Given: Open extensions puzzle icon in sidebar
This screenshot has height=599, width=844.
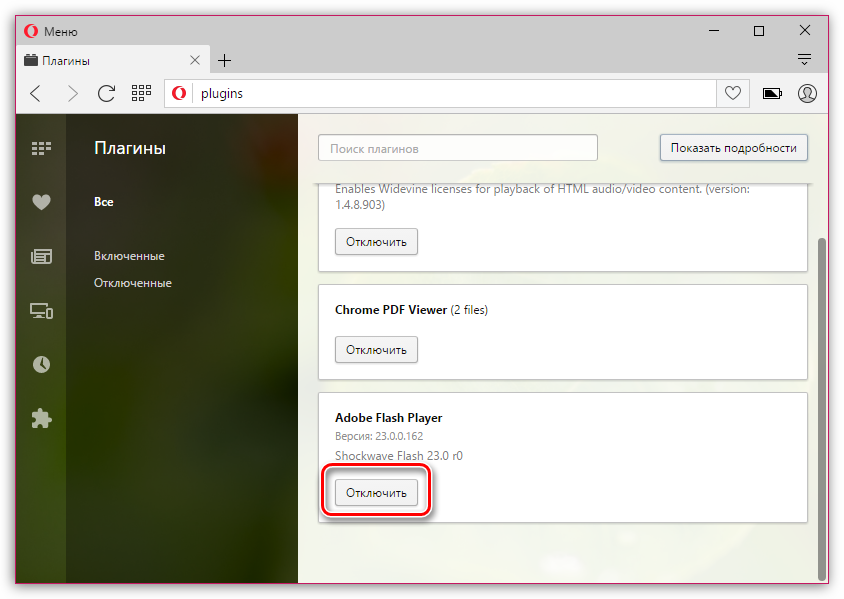Looking at the screenshot, I should tap(41, 419).
